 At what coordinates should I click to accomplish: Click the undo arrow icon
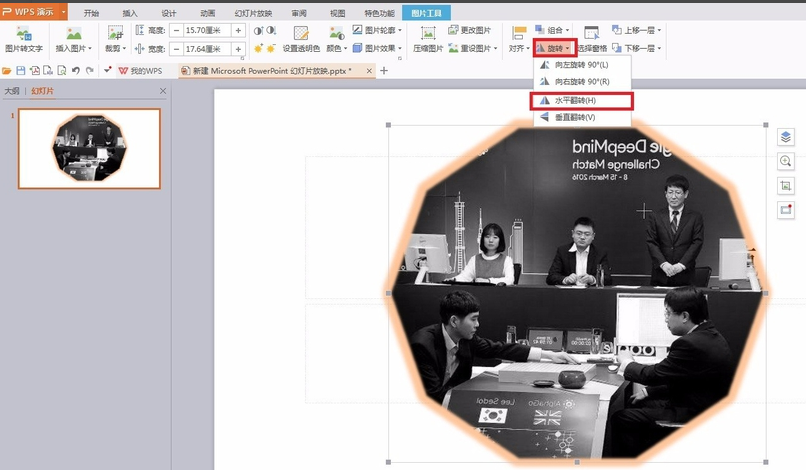point(76,71)
